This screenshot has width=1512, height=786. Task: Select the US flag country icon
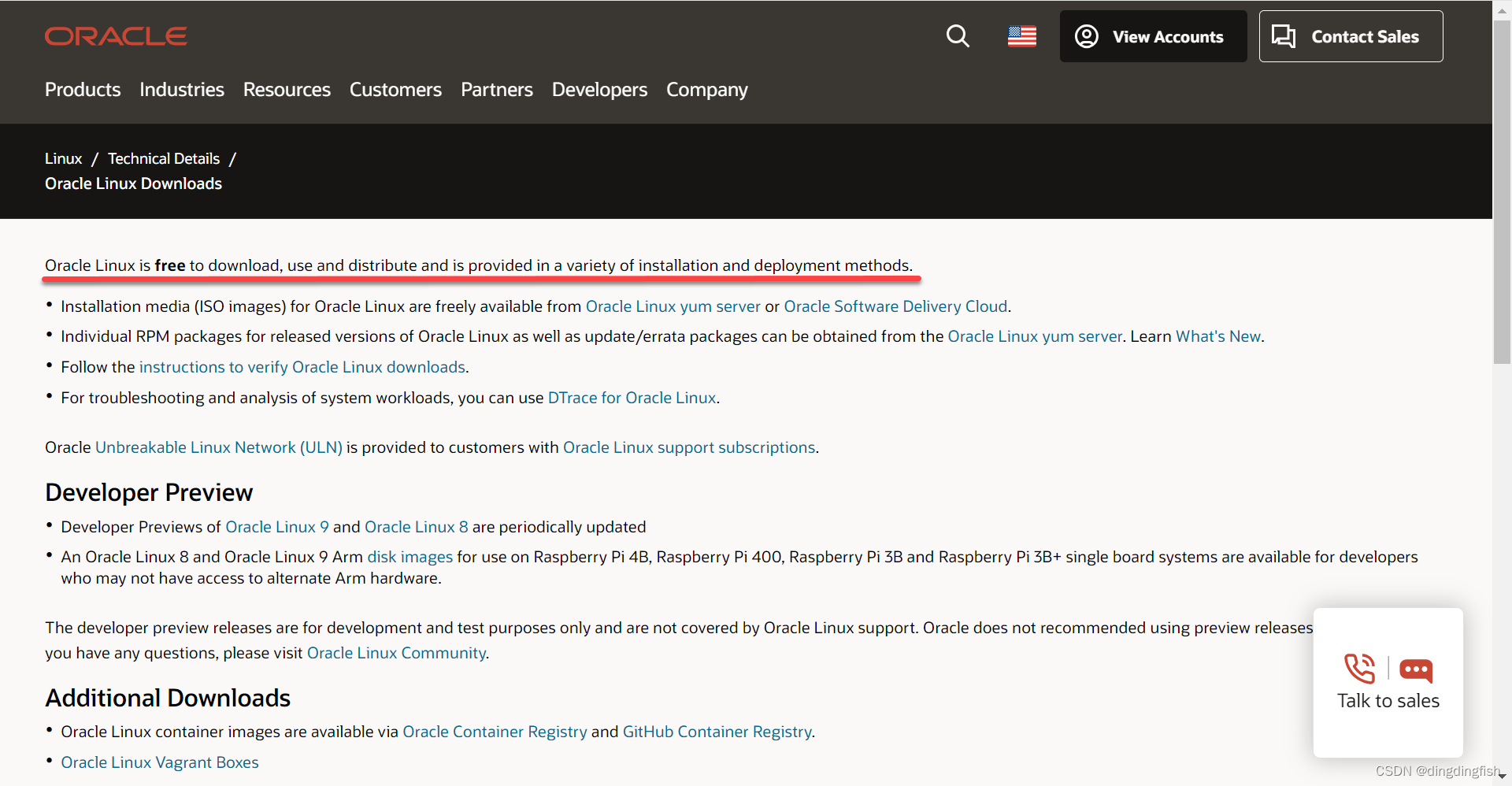[x=1022, y=36]
